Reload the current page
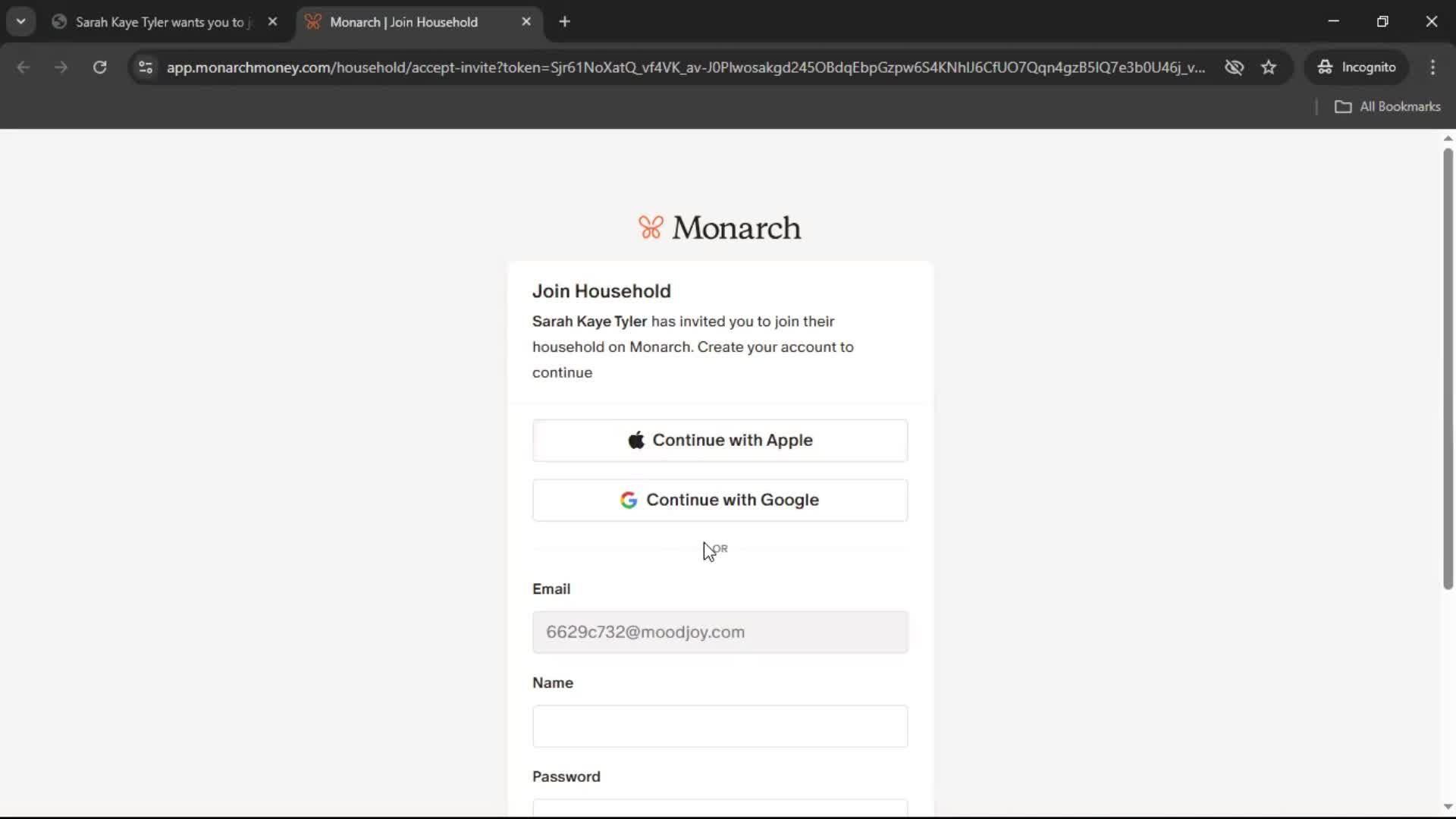This screenshot has width=1456, height=819. coord(99,67)
